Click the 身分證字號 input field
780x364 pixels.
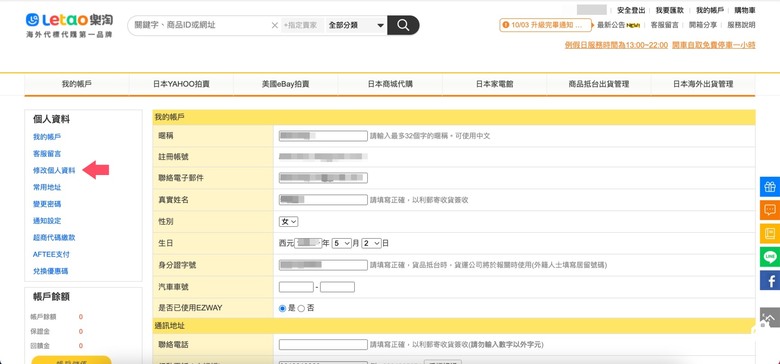pyautogui.click(x=323, y=265)
